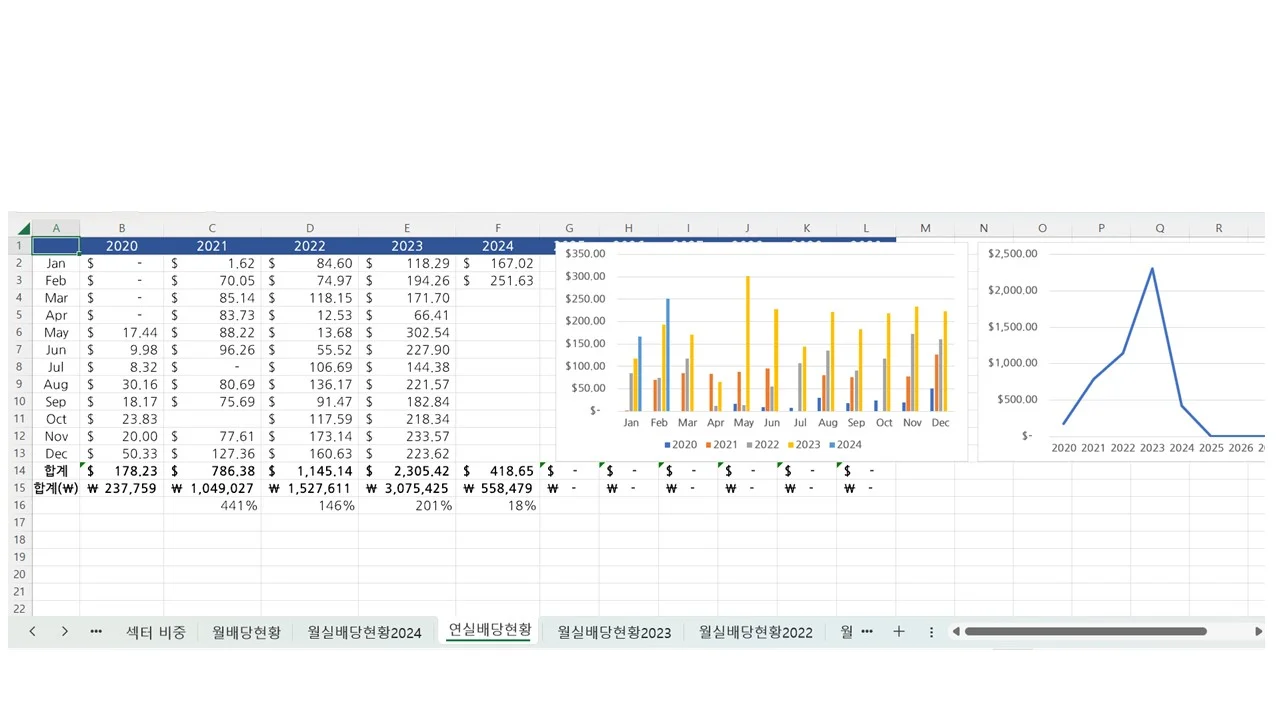Select column D header
Screen dimensions: 1280x720
[x=310, y=228]
